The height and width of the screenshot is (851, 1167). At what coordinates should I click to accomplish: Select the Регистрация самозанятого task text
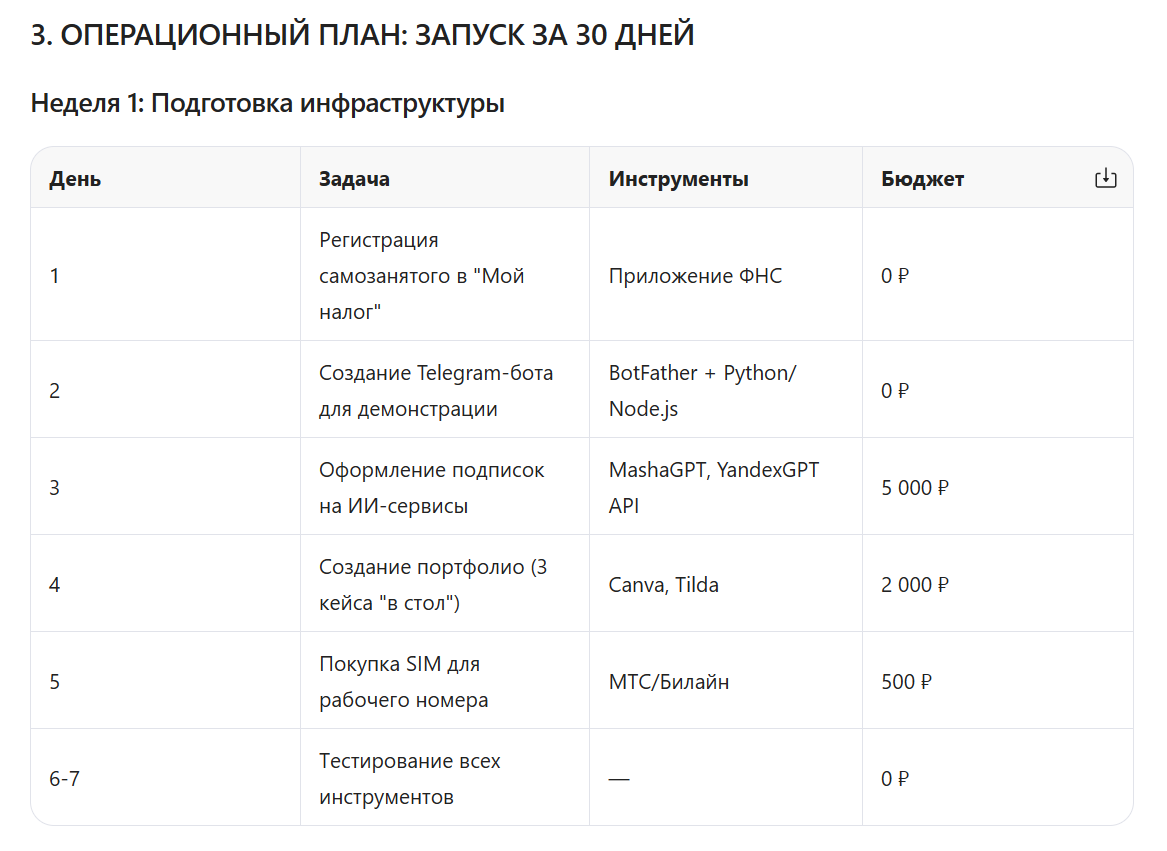[x=422, y=275]
